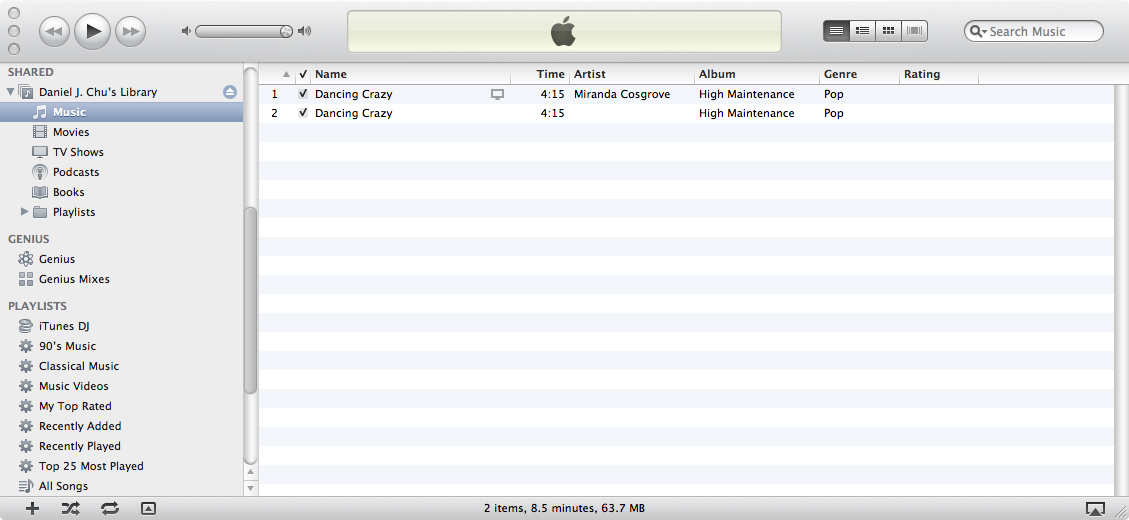Click the volume slider knob
This screenshot has width=1129, height=520.
coord(286,31)
